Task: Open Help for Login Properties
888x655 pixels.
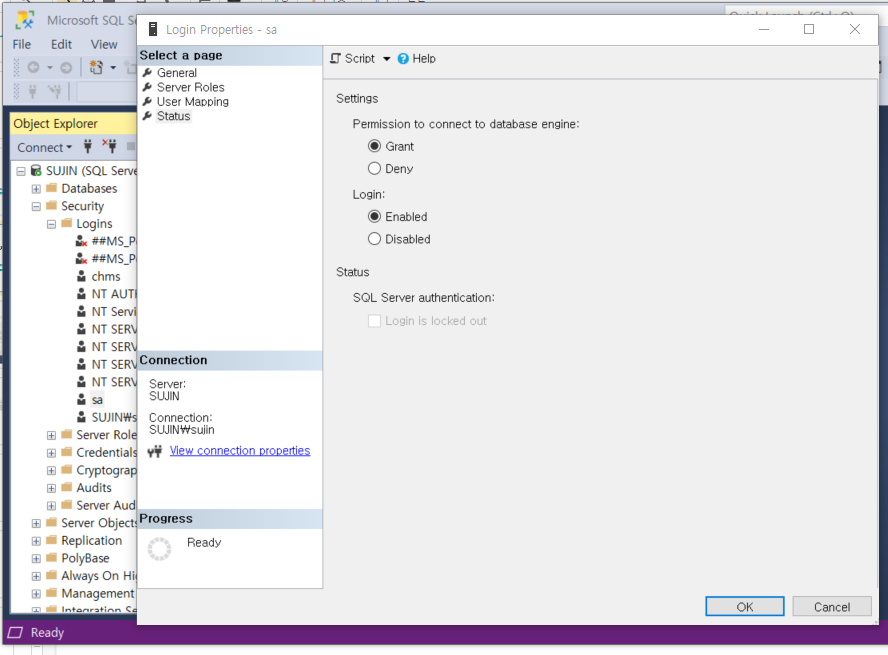Action: pyautogui.click(x=417, y=58)
